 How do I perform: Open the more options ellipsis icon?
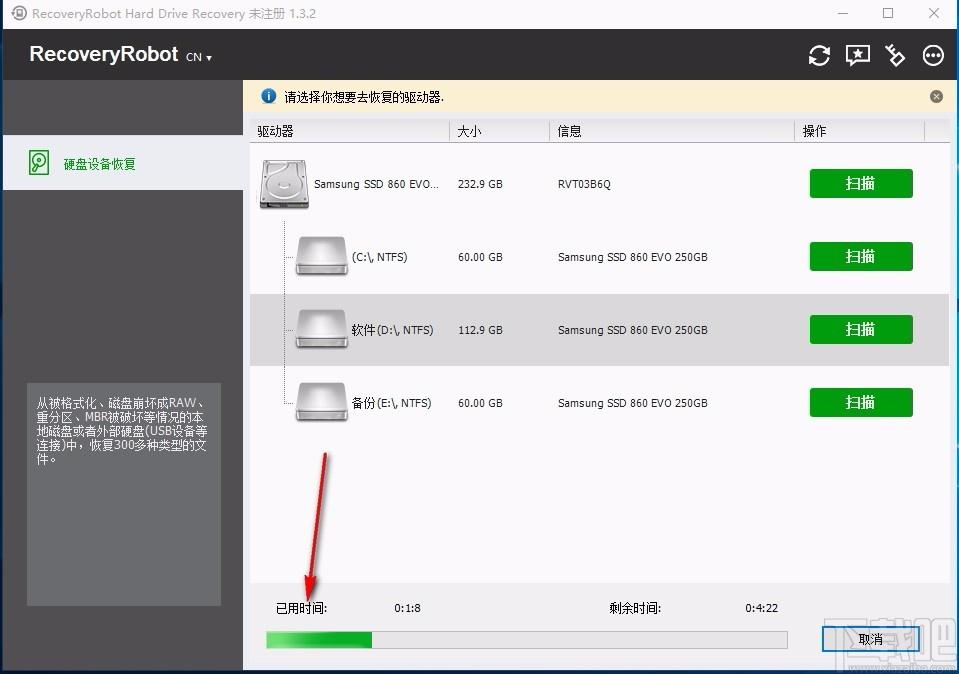[933, 56]
